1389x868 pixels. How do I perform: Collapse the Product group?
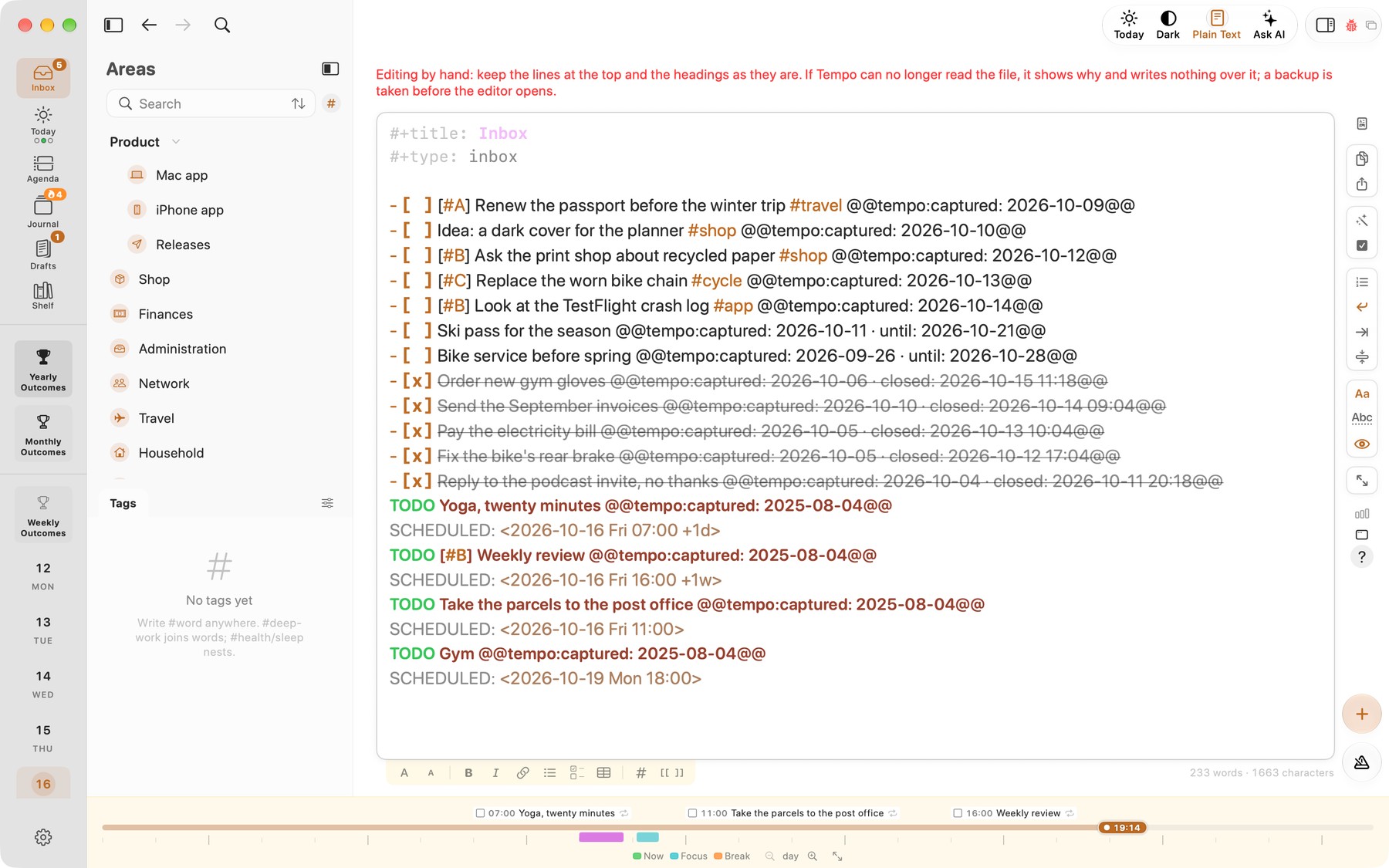click(176, 142)
